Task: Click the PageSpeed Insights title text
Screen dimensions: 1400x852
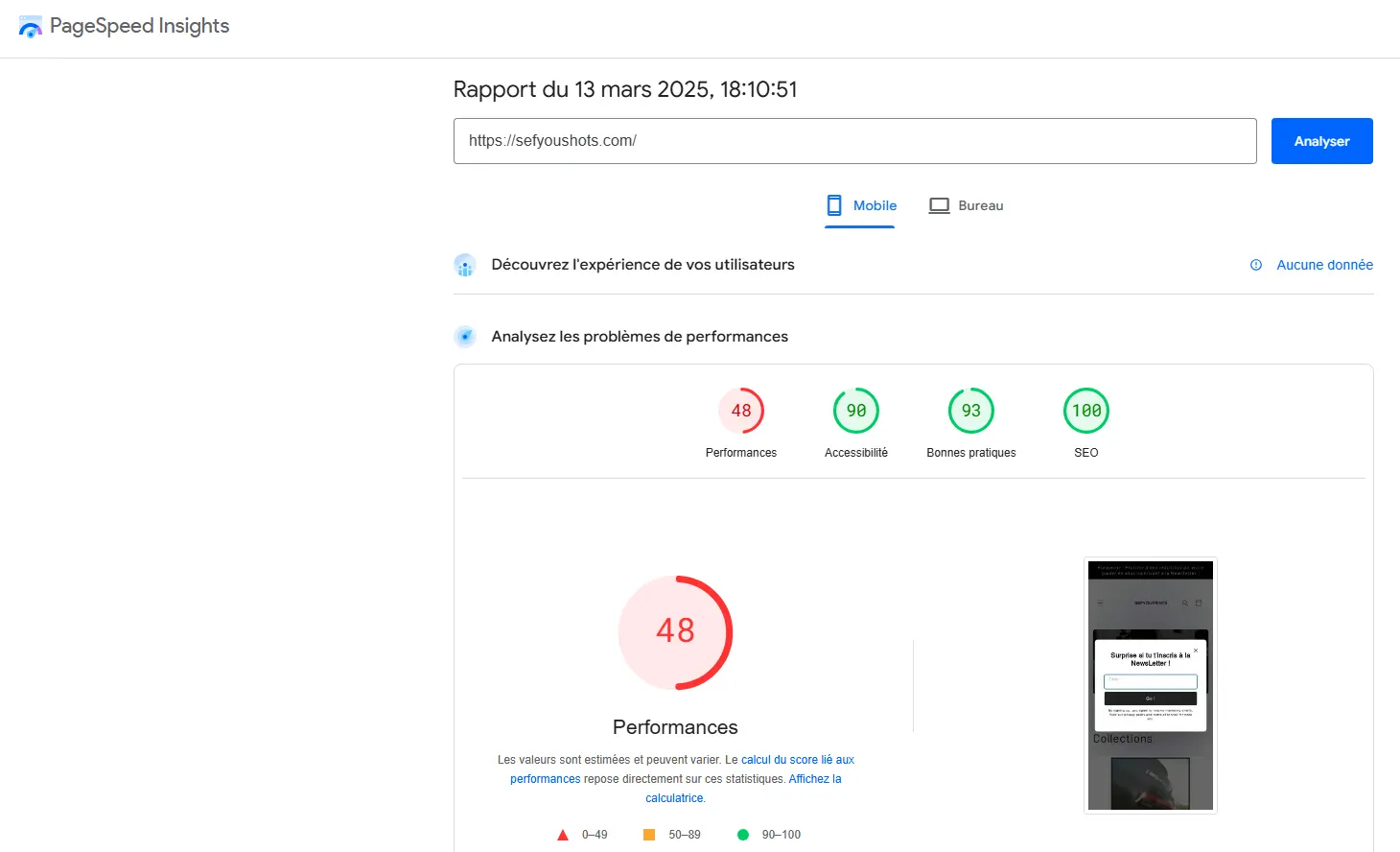Action: [139, 26]
